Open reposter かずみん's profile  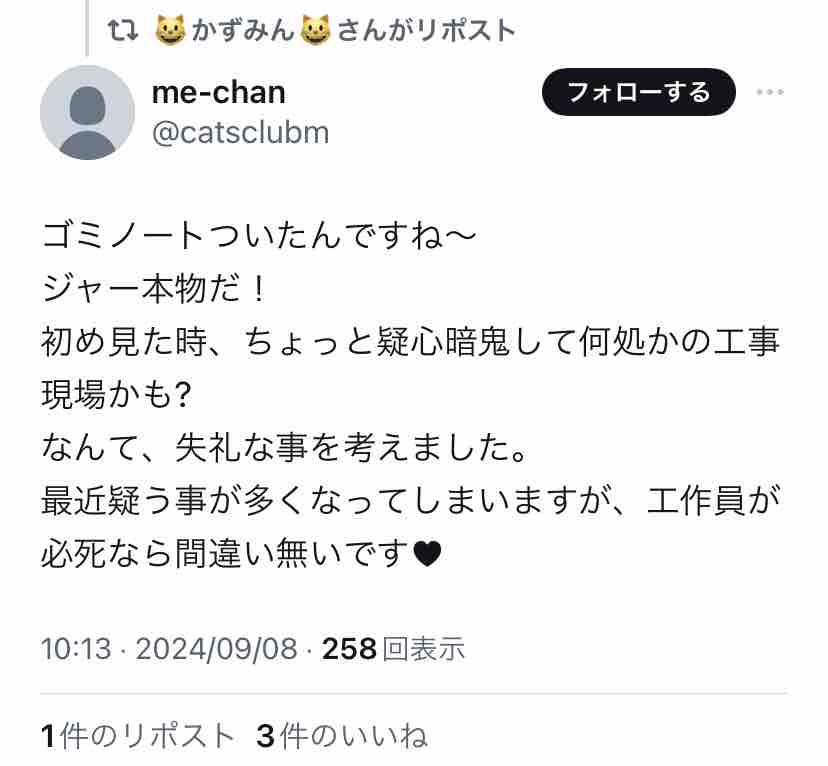pyautogui.click(x=244, y=30)
